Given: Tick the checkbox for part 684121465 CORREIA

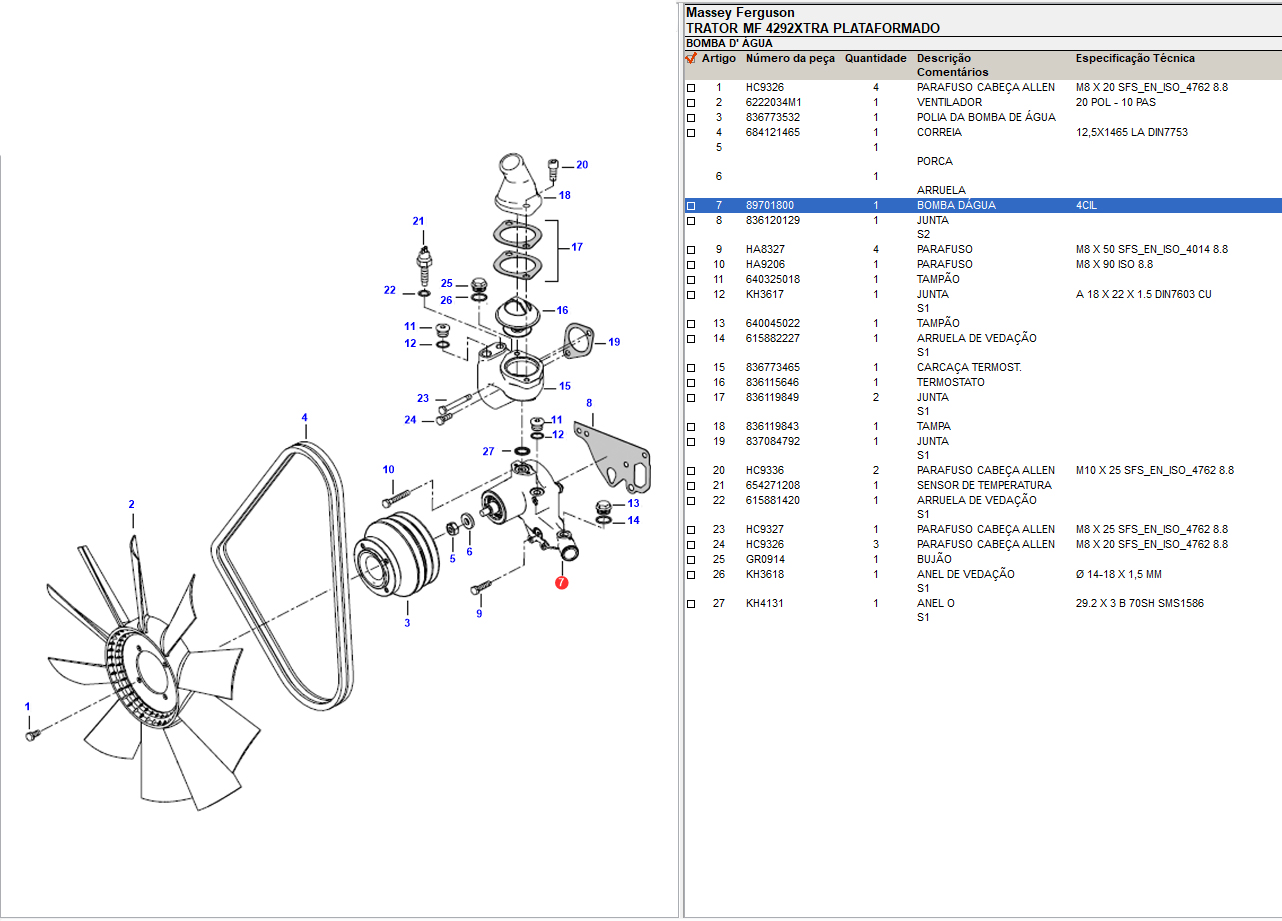Looking at the screenshot, I should coord(690,133).
